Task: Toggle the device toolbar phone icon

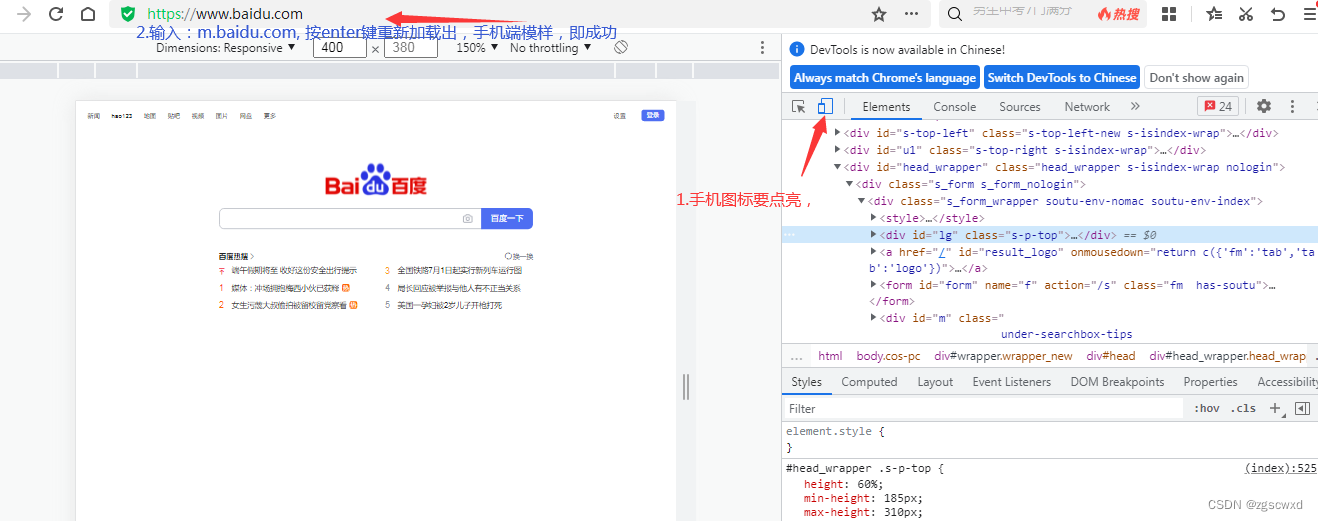Action: click(x=825, y=106)
